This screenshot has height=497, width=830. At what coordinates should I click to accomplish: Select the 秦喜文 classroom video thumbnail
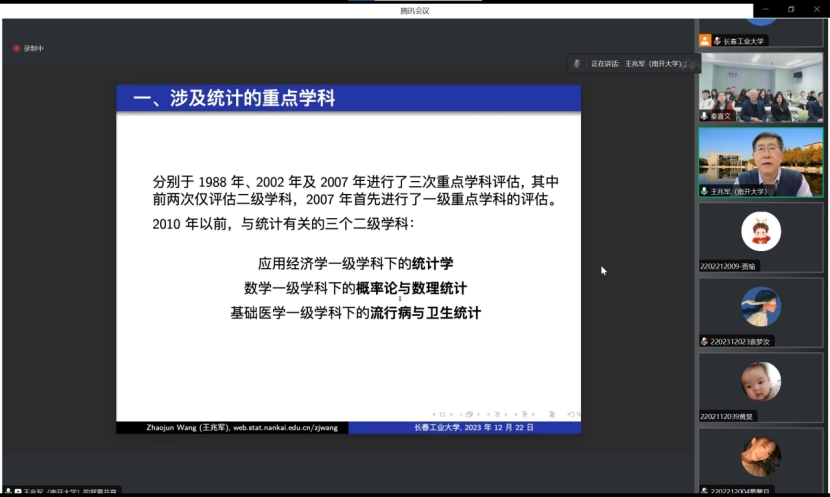761,86
